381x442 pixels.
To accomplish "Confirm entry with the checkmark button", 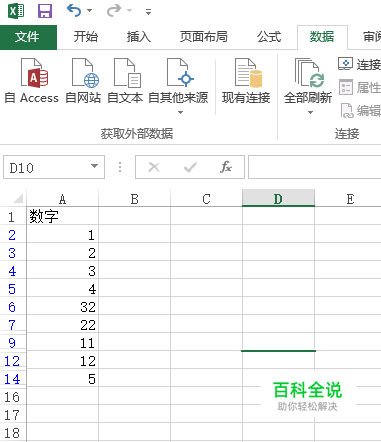I will point(190,167).
